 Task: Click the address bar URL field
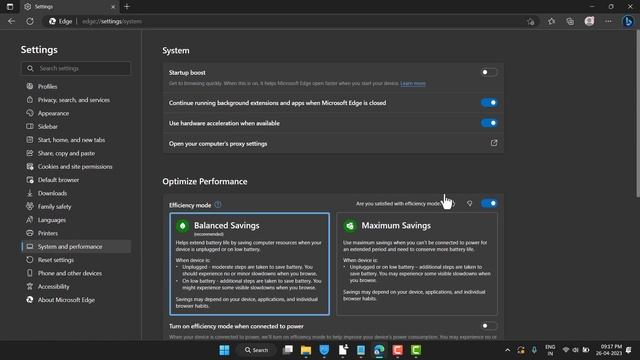coord(286,21)
